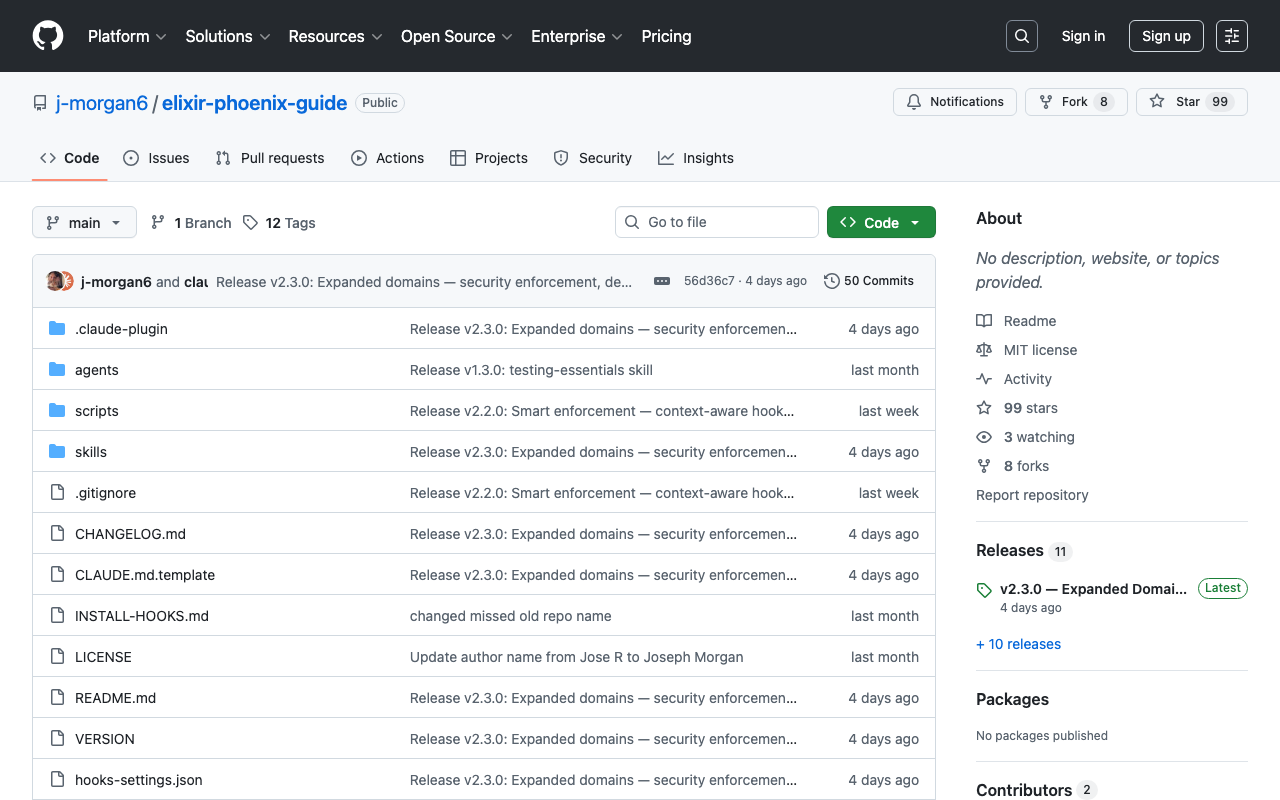The height and width of the screenshot is (800, 1280).
Task: Open the main branch dropdown
Action: pyautogui.click(x=84, y=222)
